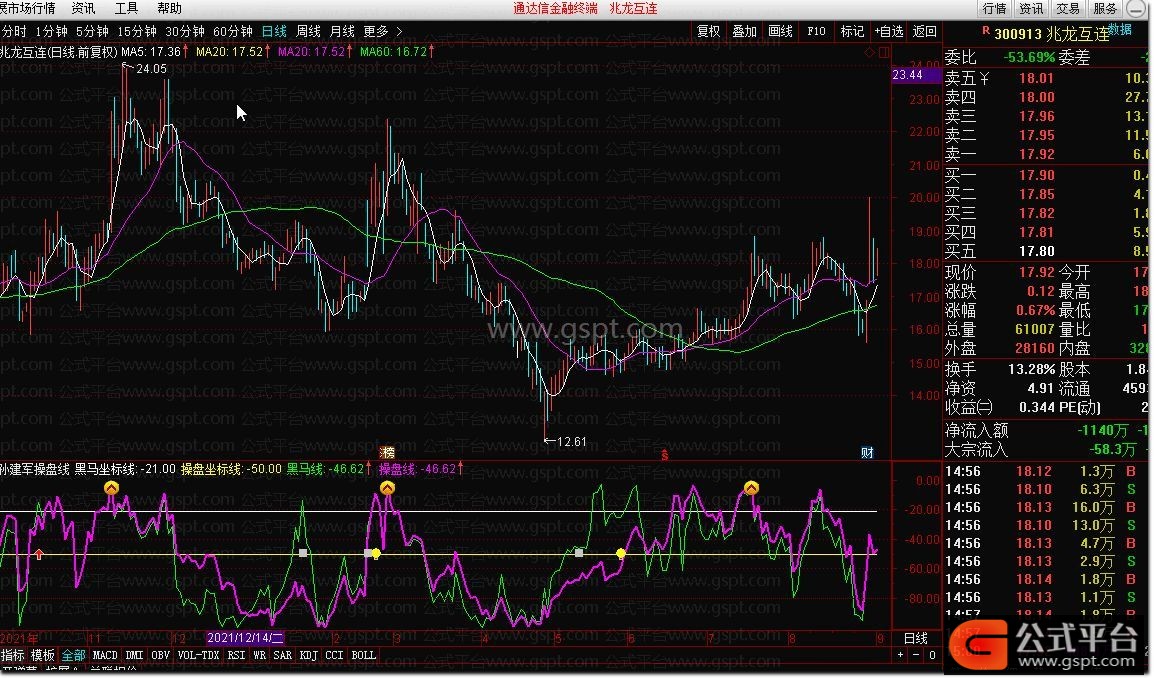Click the 指标 tab at bottom
This screenshot has height=678, width=1154.
pyautogui.click(x=13, y=655)
